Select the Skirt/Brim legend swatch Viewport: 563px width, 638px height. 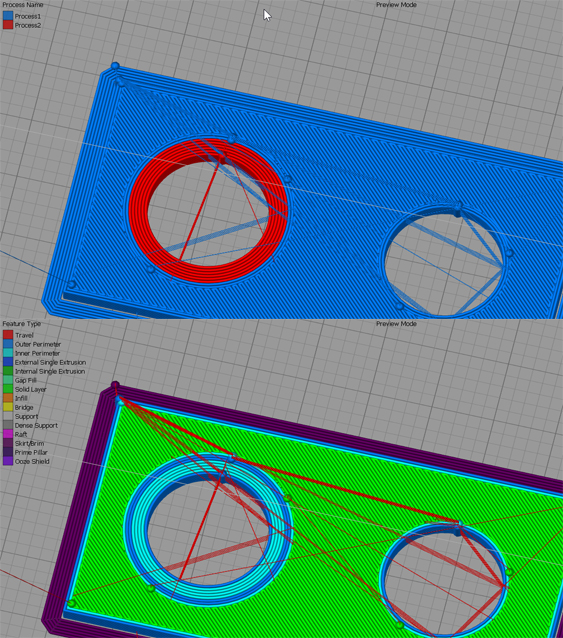[8, 443]
